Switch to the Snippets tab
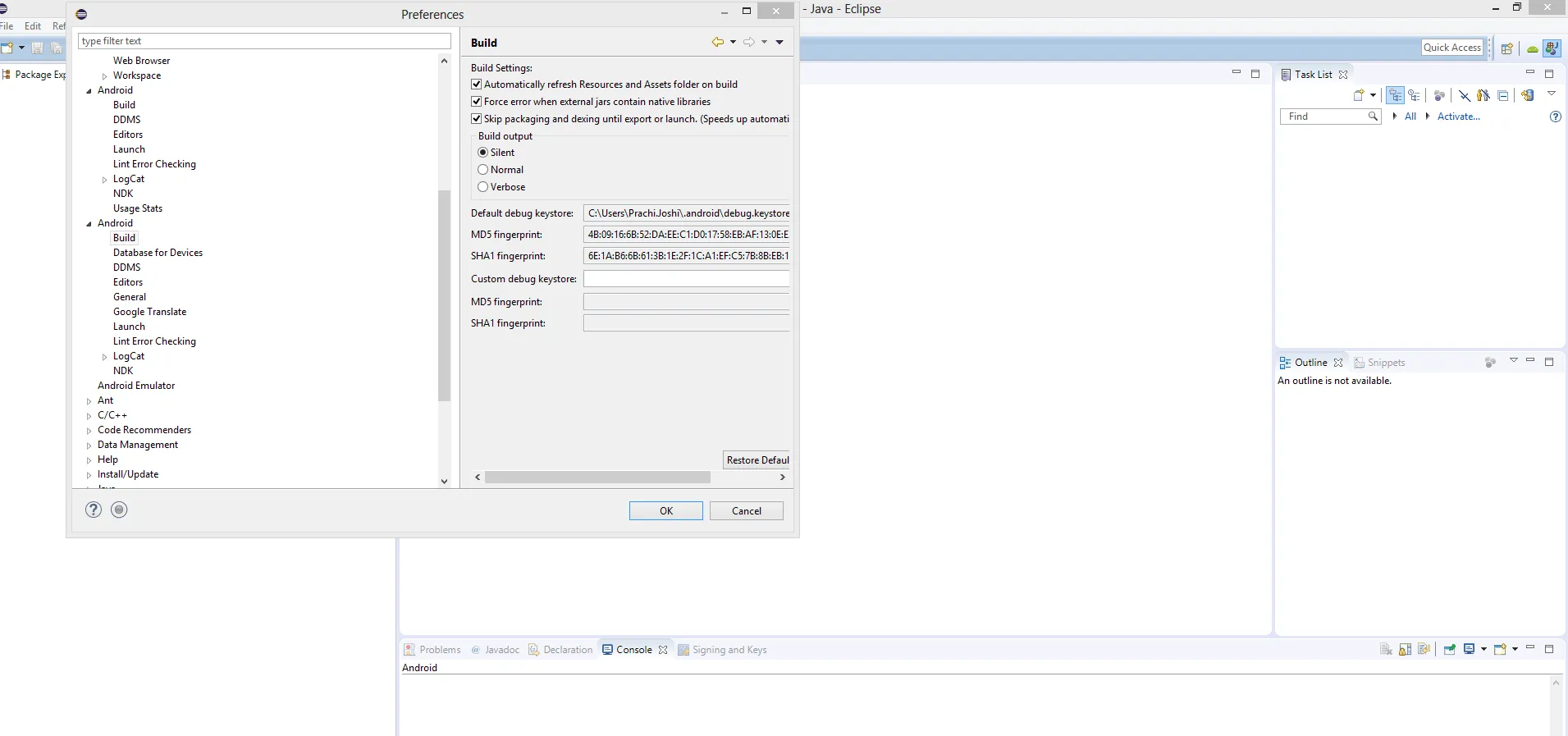This screenshot has width=1568, height=736. pyautogui.click(x=1379, y=363)
